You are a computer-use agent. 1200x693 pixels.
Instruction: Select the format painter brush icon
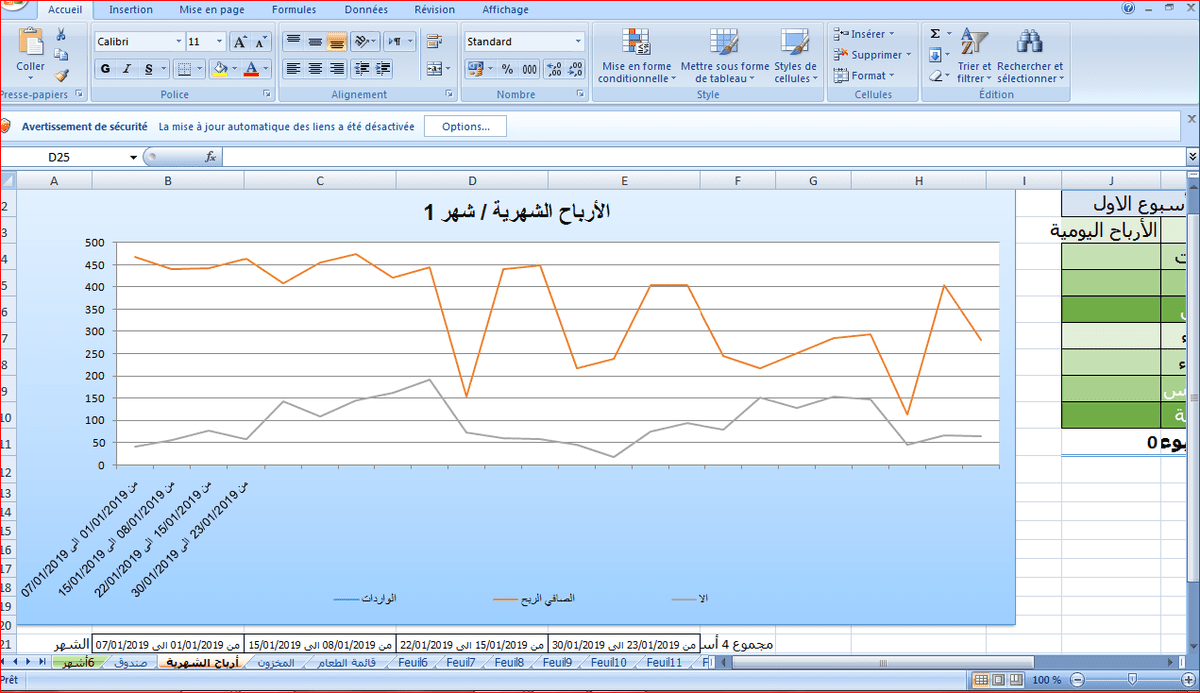click(x=61, y=75)
